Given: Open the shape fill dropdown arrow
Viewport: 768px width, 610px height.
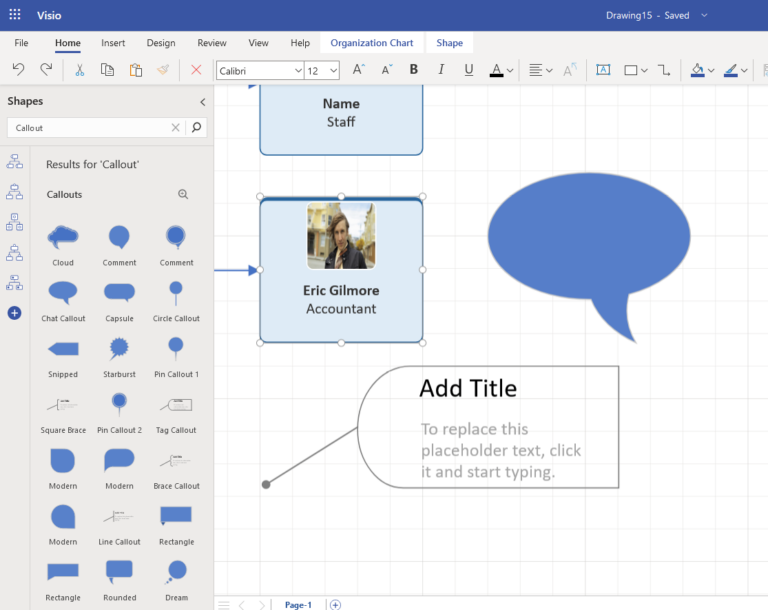Looking at the screenshot, I should [711, 71].
